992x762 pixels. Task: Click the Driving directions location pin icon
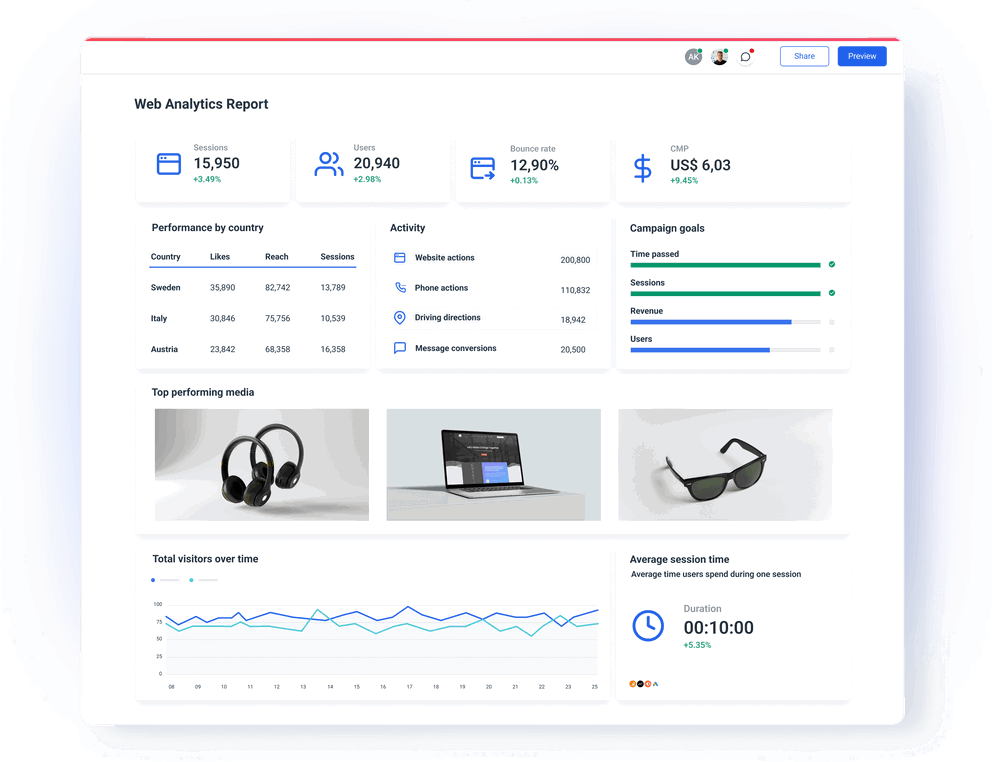point(401,318)
